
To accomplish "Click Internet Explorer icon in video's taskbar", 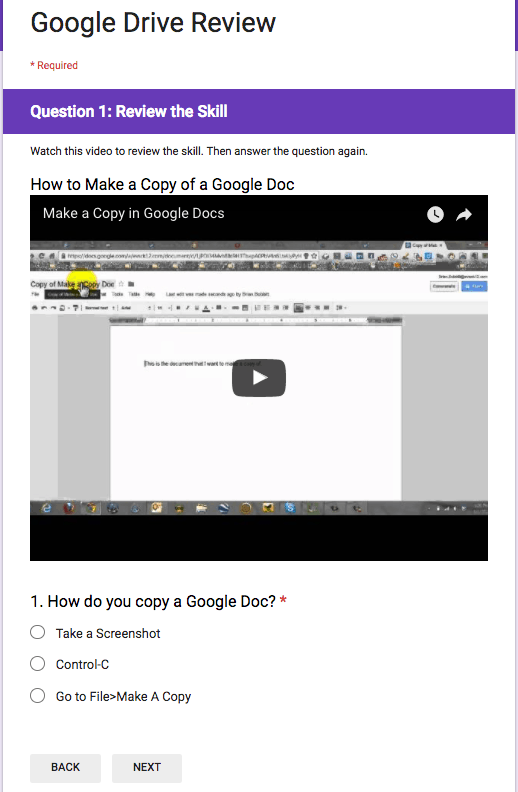I will click(x=46, y=508).
